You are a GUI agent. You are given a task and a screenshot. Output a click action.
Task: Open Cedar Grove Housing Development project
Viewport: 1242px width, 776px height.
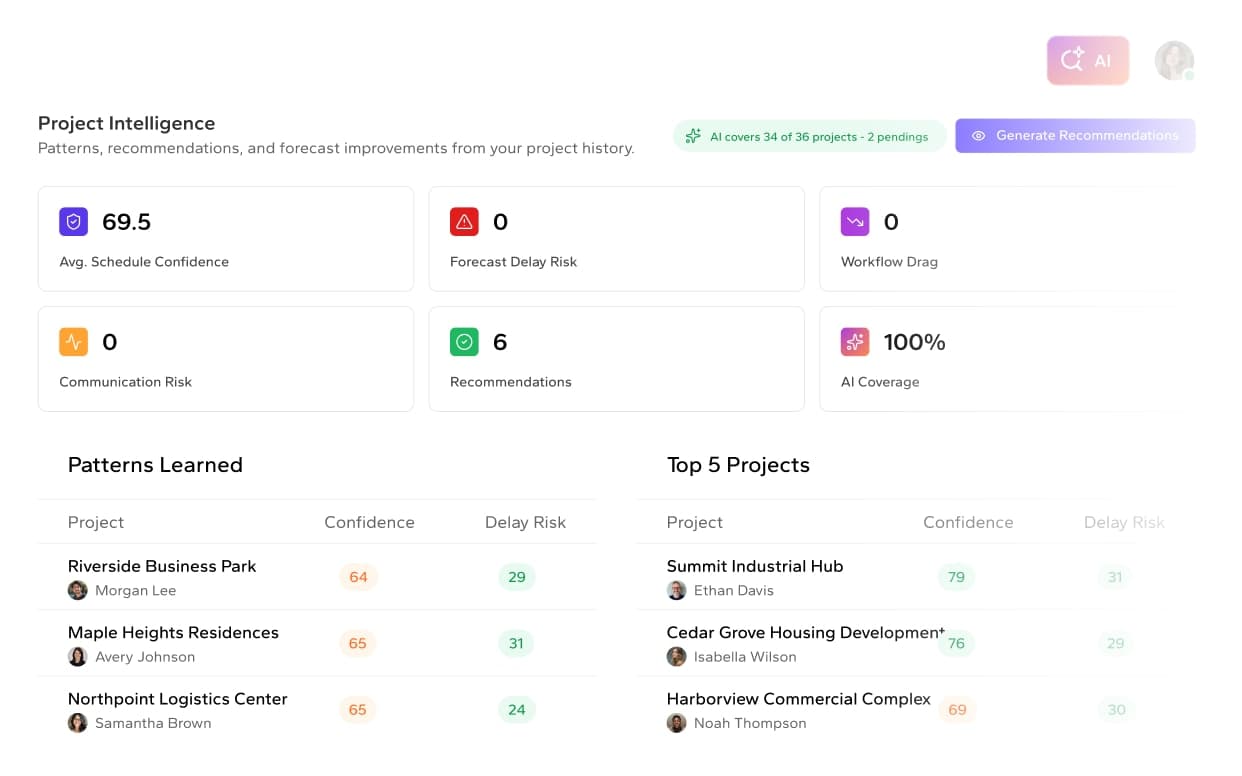point(805,632)
